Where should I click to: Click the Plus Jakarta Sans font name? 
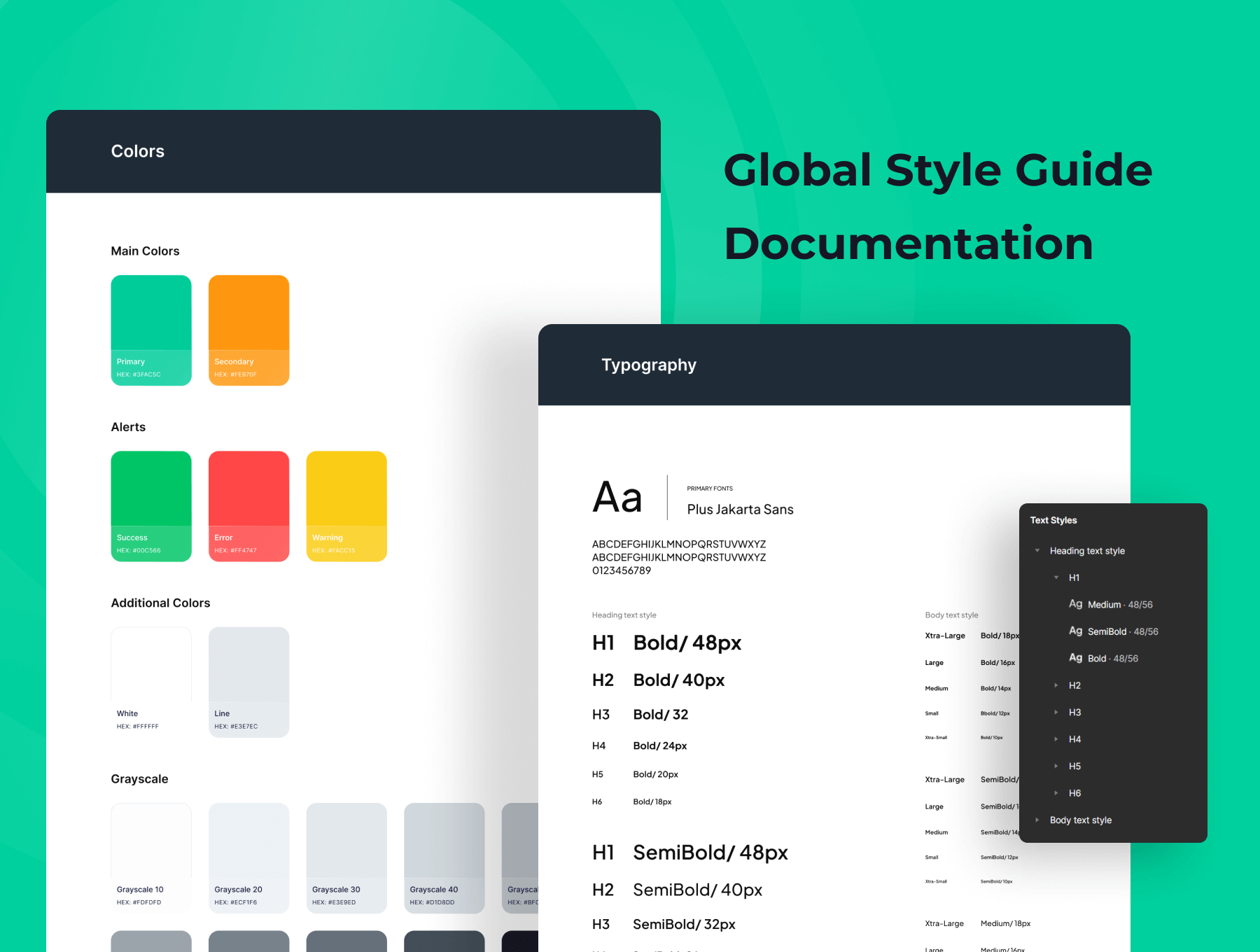coord(740,510)
